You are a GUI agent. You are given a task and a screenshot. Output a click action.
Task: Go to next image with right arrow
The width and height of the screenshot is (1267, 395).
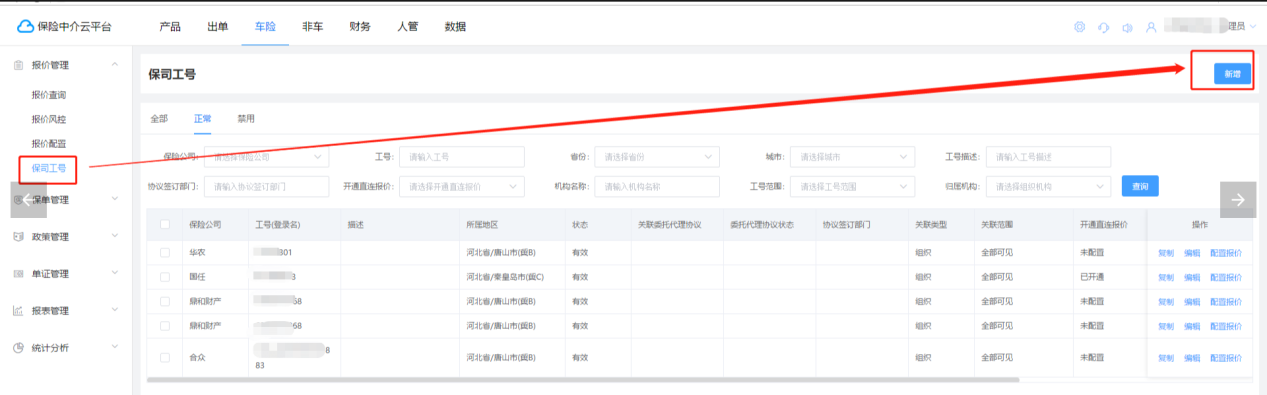pyautogui.click(x=1238, y=199)
